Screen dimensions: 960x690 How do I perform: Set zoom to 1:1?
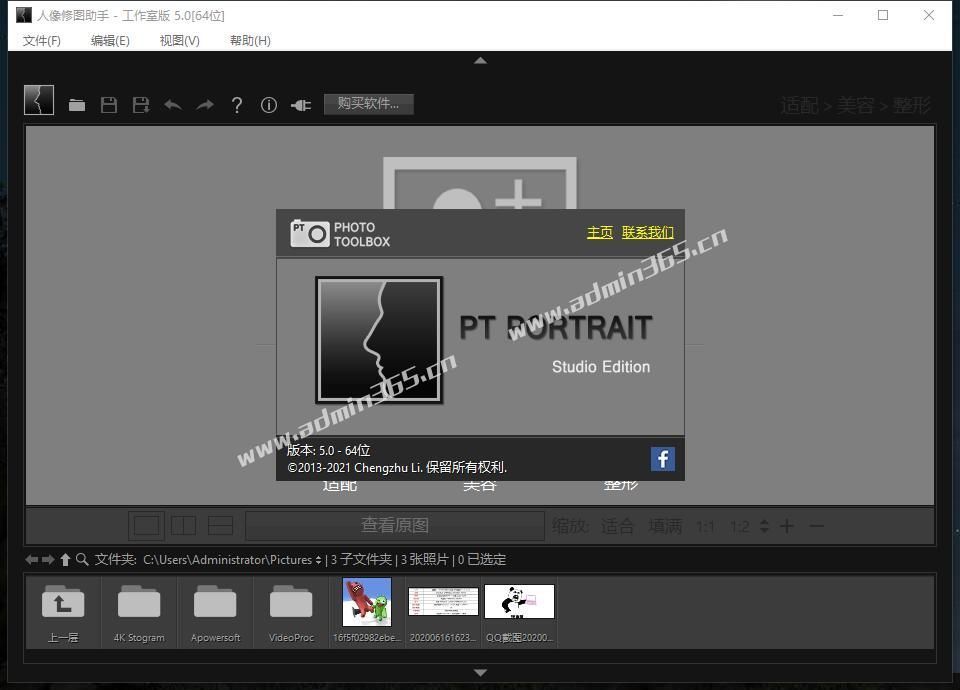coord(705,527)
